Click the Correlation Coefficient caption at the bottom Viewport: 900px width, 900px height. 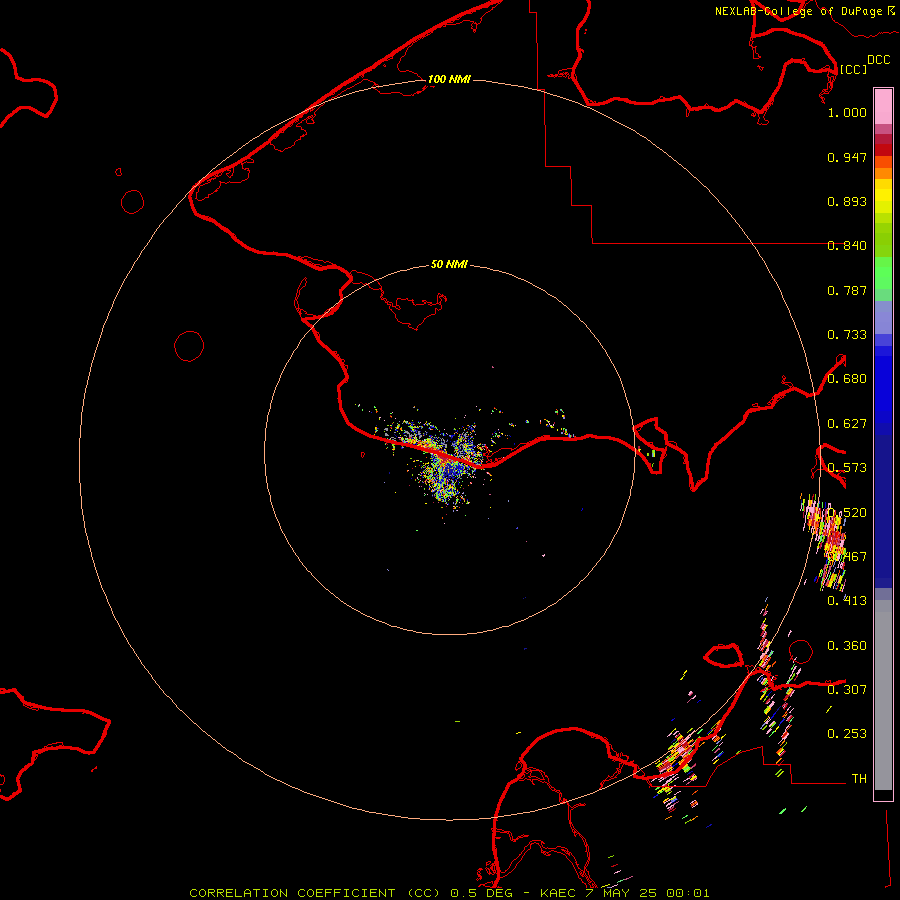tap(449, 893)
